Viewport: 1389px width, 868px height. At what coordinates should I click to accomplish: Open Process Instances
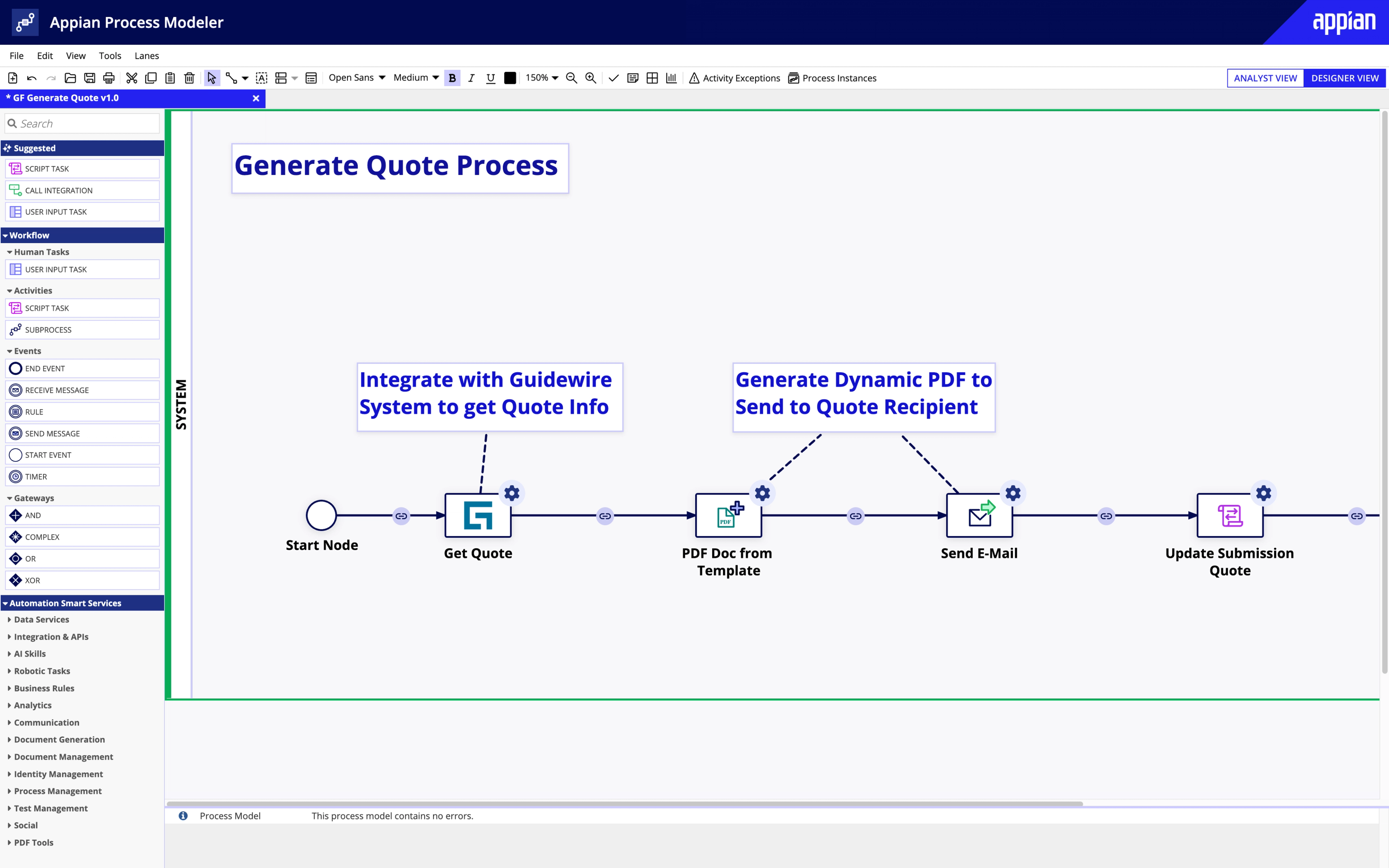pos(832,78)
